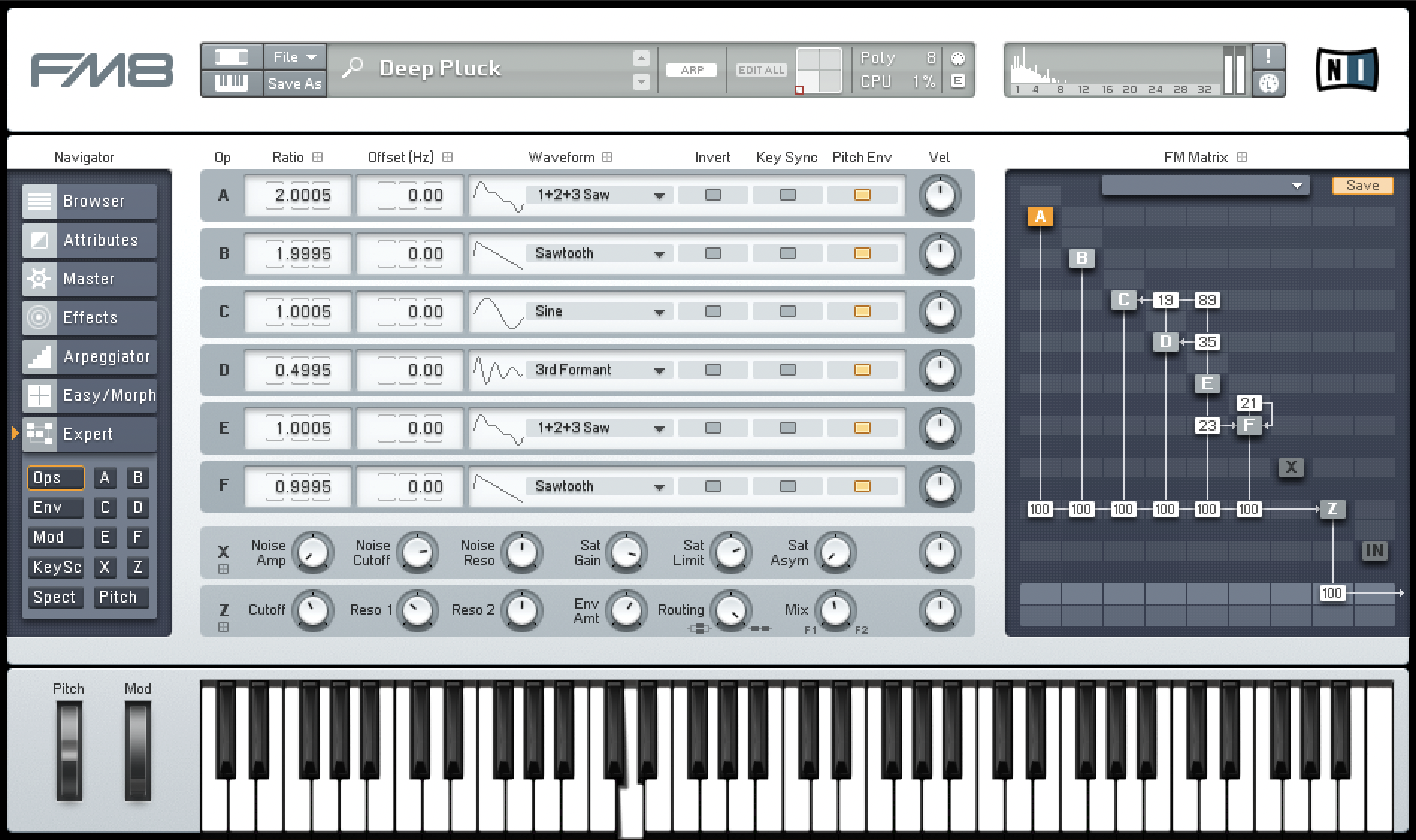
Task: Open operator E waveform dropdown
Action: 599,428
